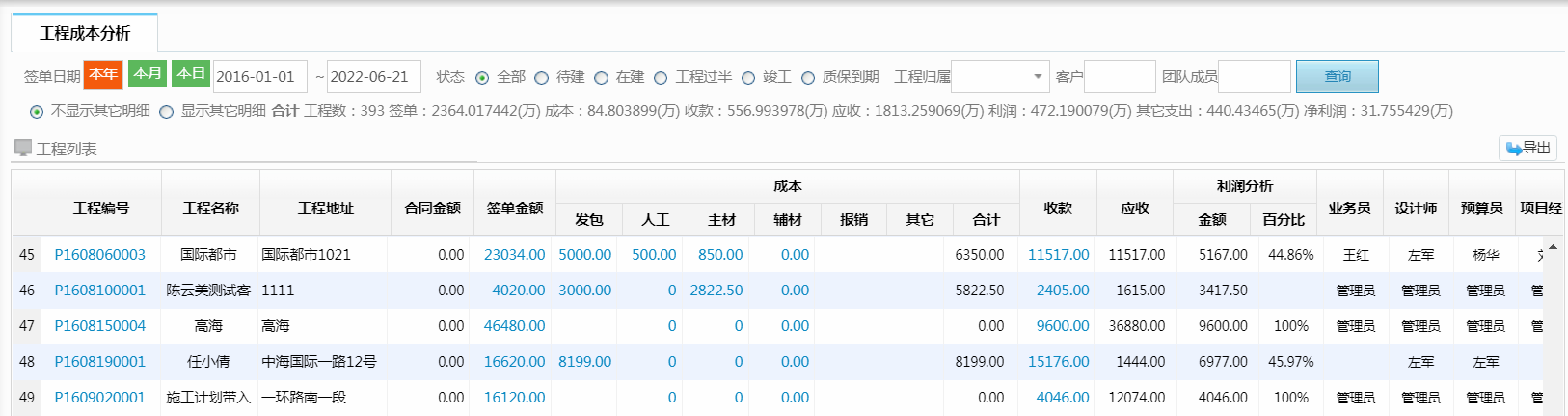Open project link P1608060003
The image size is (1568, 416).
(99, 255)
